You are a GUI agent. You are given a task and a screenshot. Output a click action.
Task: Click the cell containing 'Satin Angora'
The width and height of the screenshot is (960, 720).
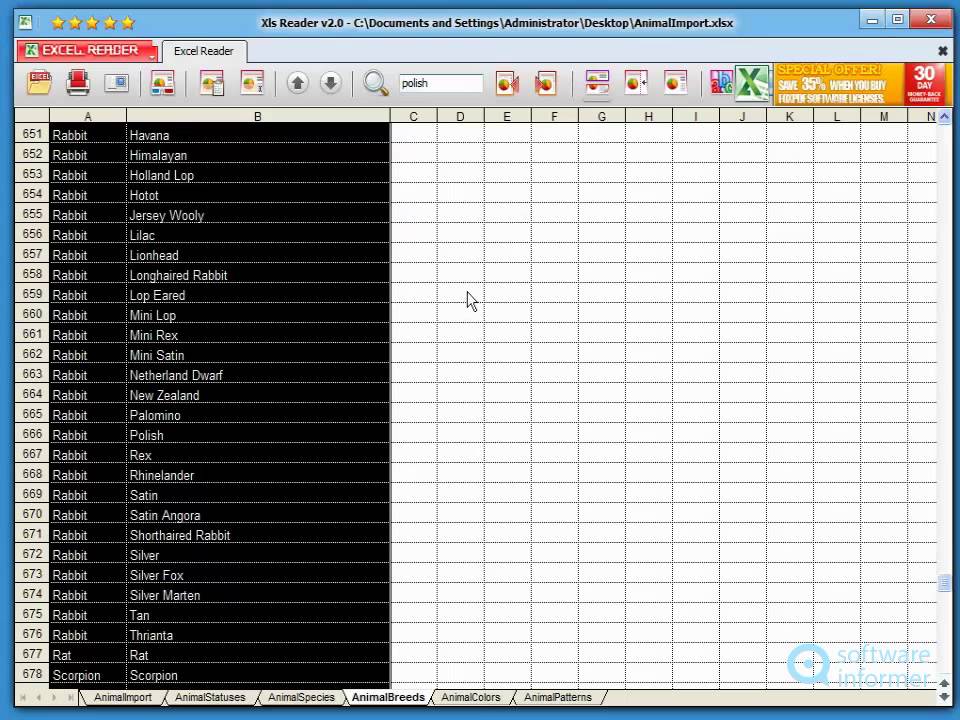pyautogui.click(x=258, y=515)
